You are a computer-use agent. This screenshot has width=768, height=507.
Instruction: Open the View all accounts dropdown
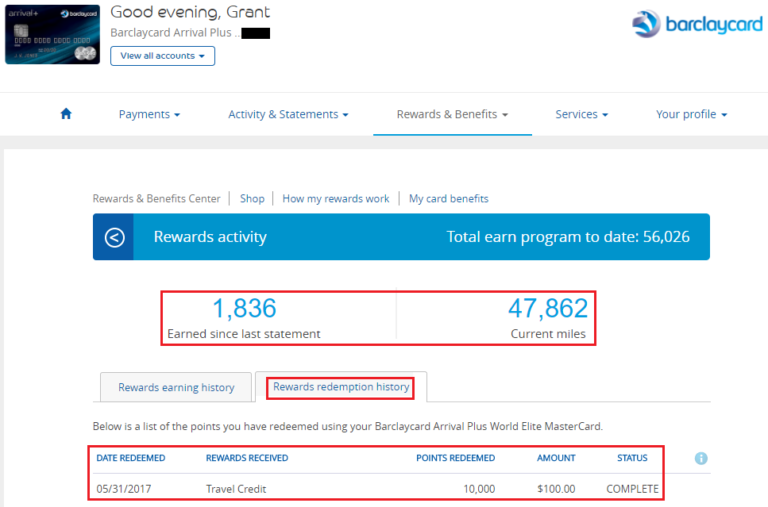pos(163,56)
